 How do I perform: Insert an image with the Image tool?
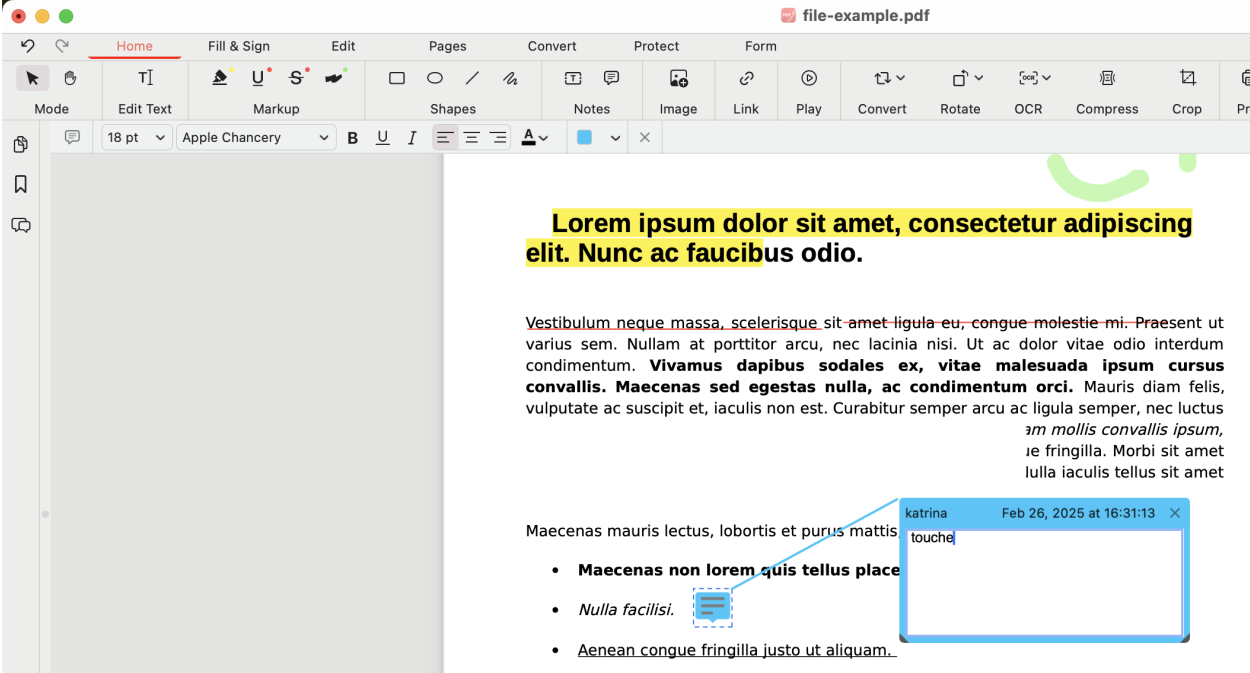click(678, 77)
